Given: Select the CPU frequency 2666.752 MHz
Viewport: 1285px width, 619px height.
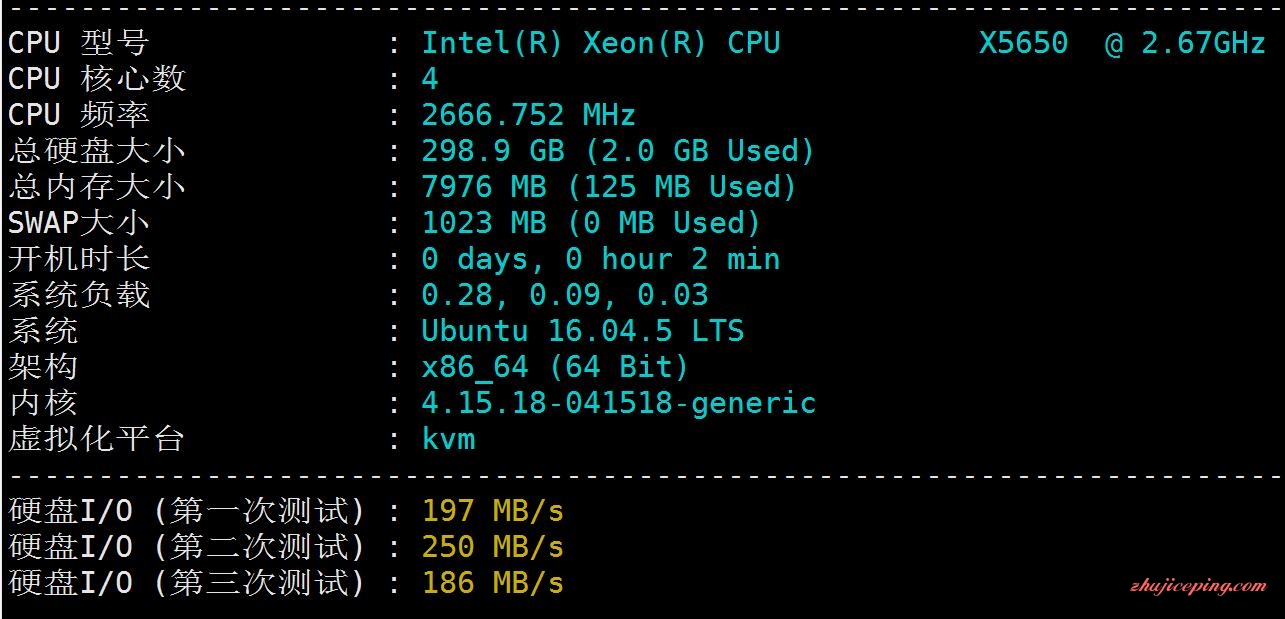Looking at the screenshot, I should pyautogui.click(x=528, y=115).
